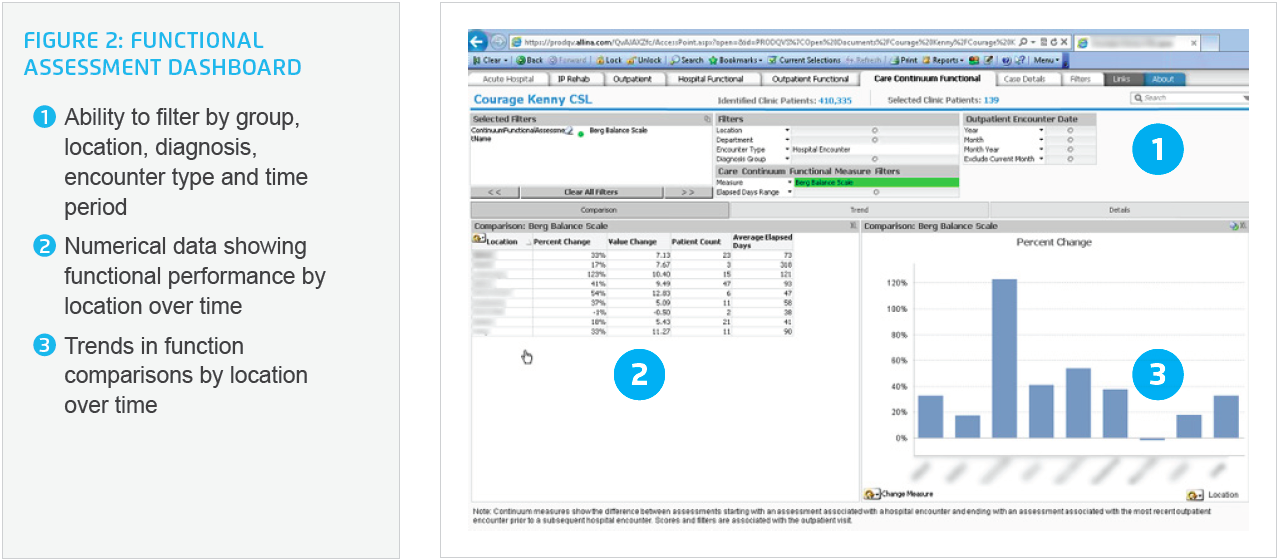Click the cycle icon beside Location table header
The image size is (1280, 560).
478,240
